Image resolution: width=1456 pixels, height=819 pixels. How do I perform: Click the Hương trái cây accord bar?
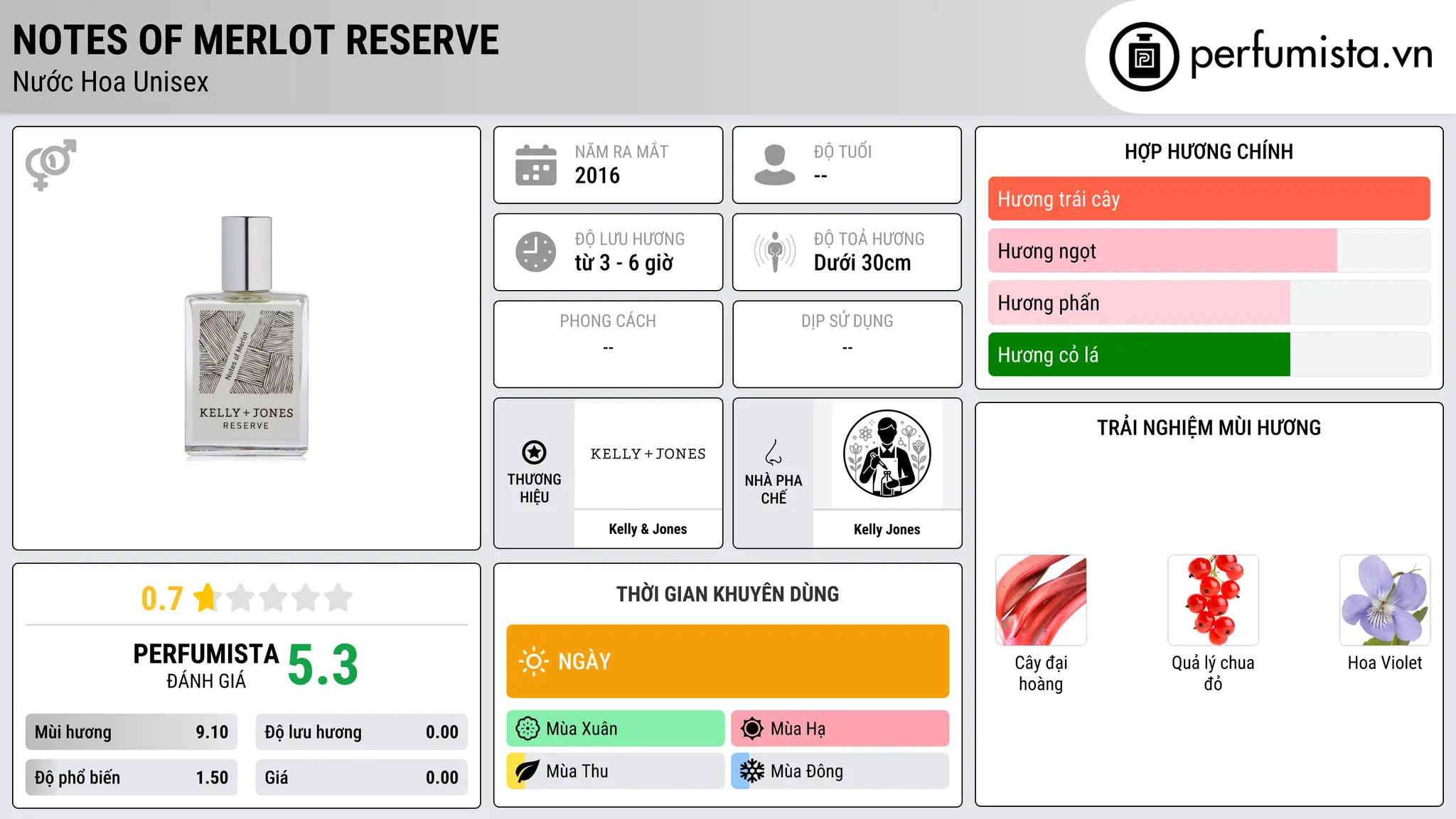pyautogui.click(x=1209, y=199)
